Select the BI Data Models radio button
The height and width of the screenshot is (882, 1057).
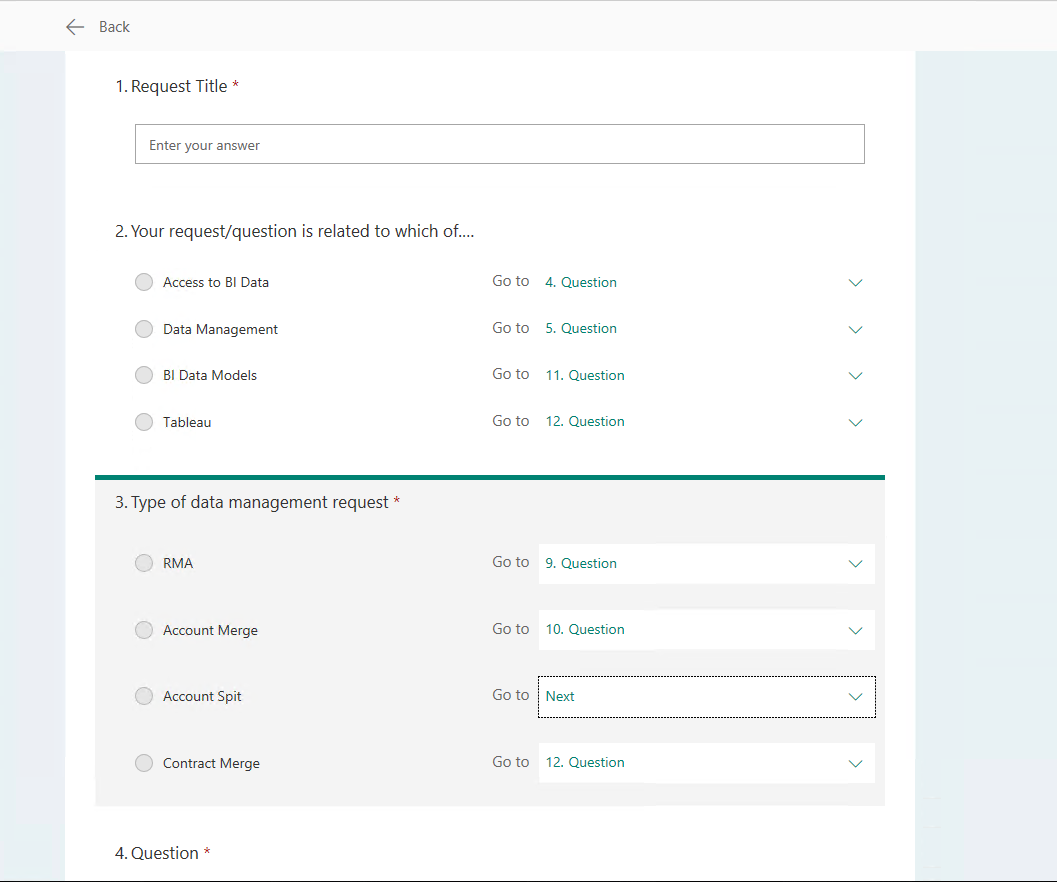pos(144,375)
